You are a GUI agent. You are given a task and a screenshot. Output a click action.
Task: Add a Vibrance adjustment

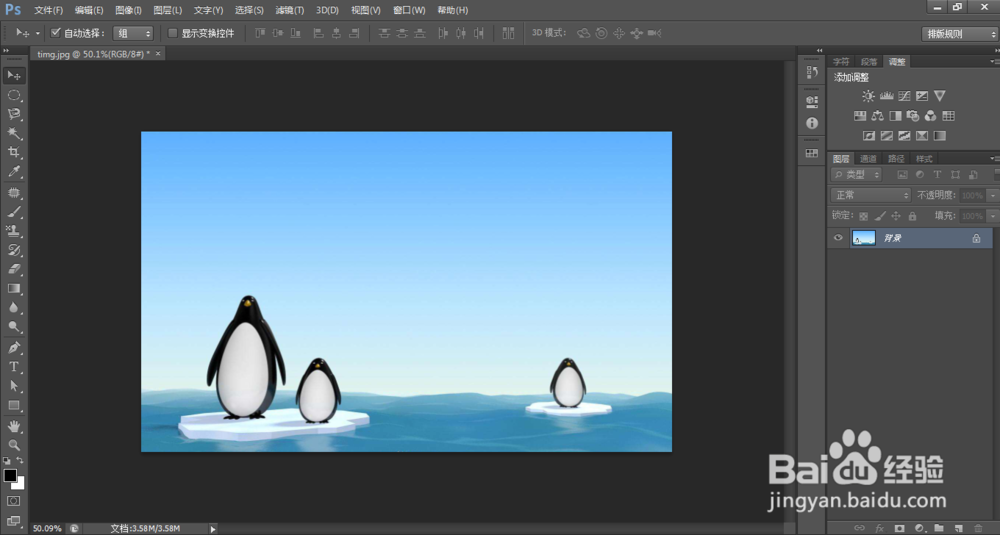[939, 96]
